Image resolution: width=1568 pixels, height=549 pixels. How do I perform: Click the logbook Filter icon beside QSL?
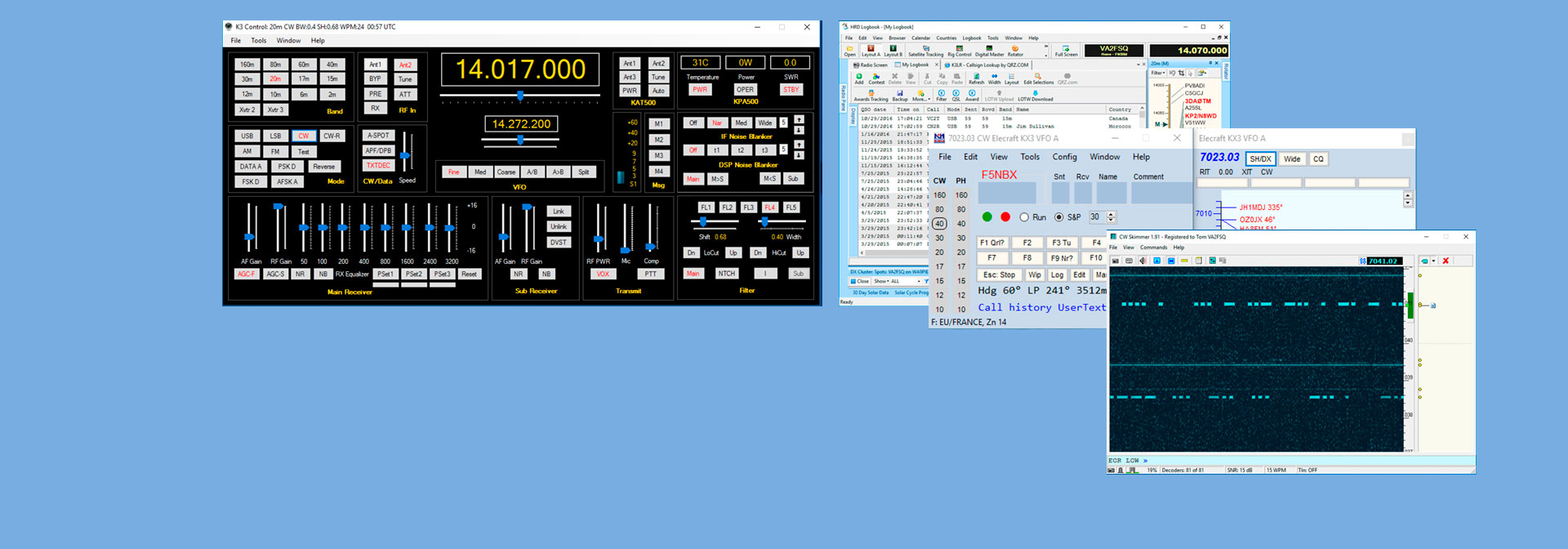(x=941, y=96)
